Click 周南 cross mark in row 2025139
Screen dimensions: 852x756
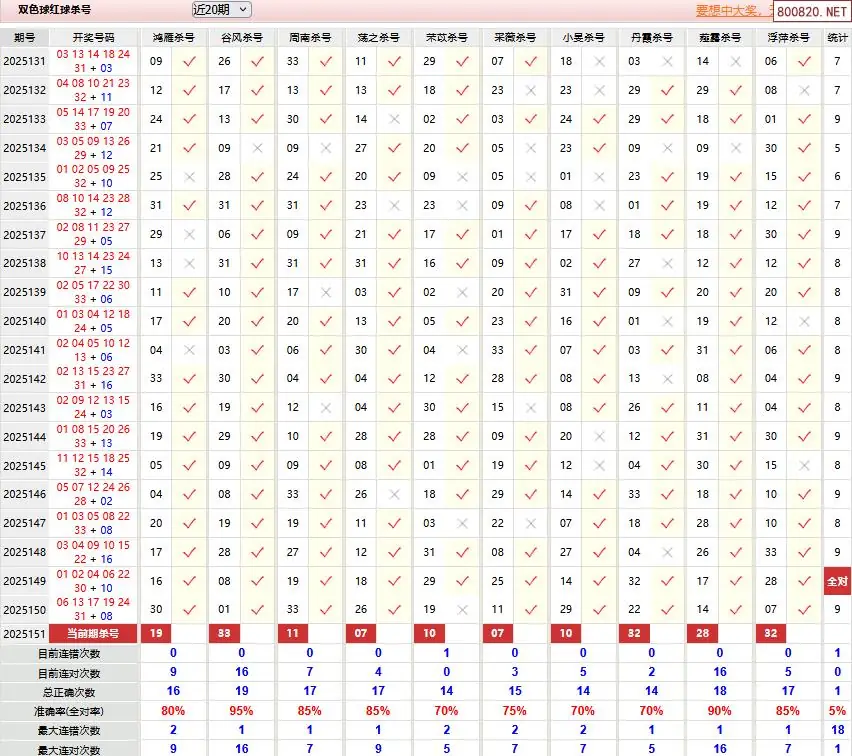point(326,293)
